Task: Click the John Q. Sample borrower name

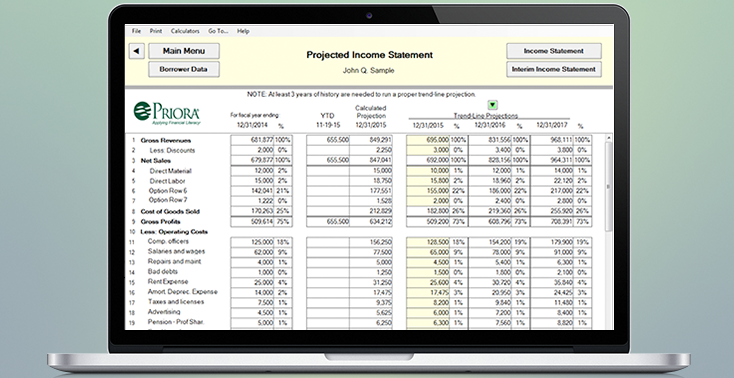Action: 368,71
